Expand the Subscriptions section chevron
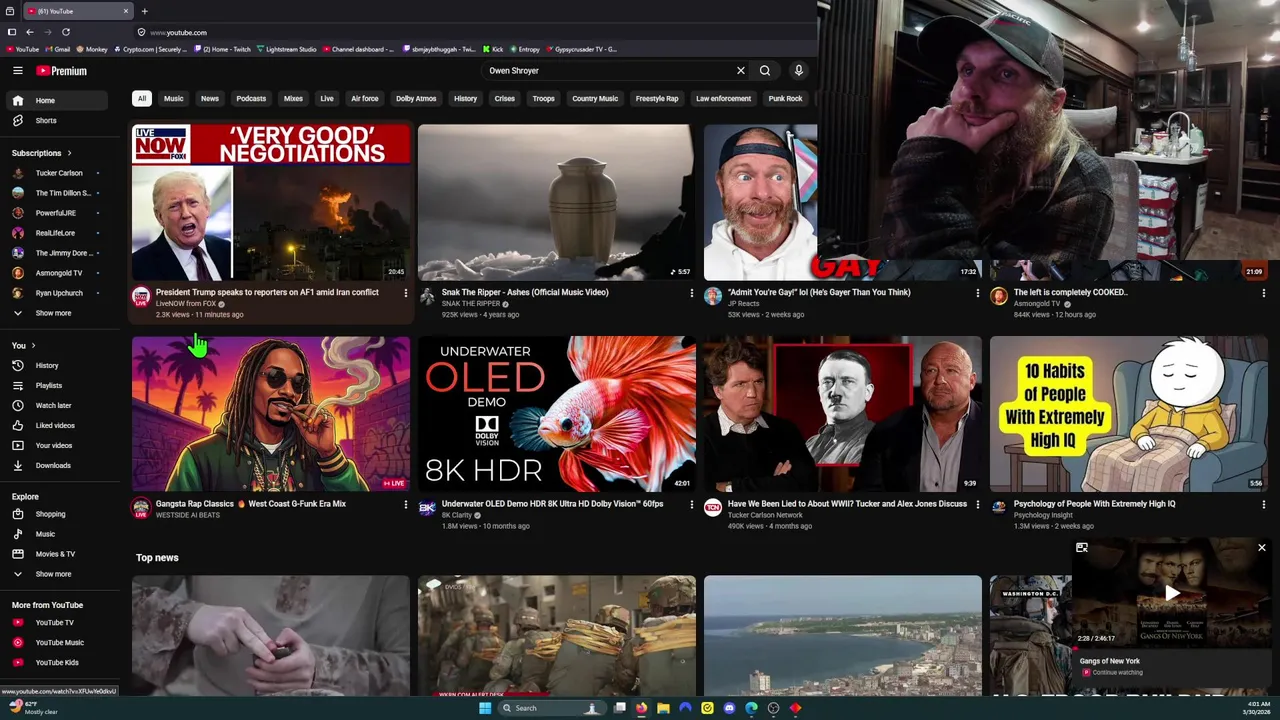This screenshot has width=1280, height=720. (x=69, y=153)
